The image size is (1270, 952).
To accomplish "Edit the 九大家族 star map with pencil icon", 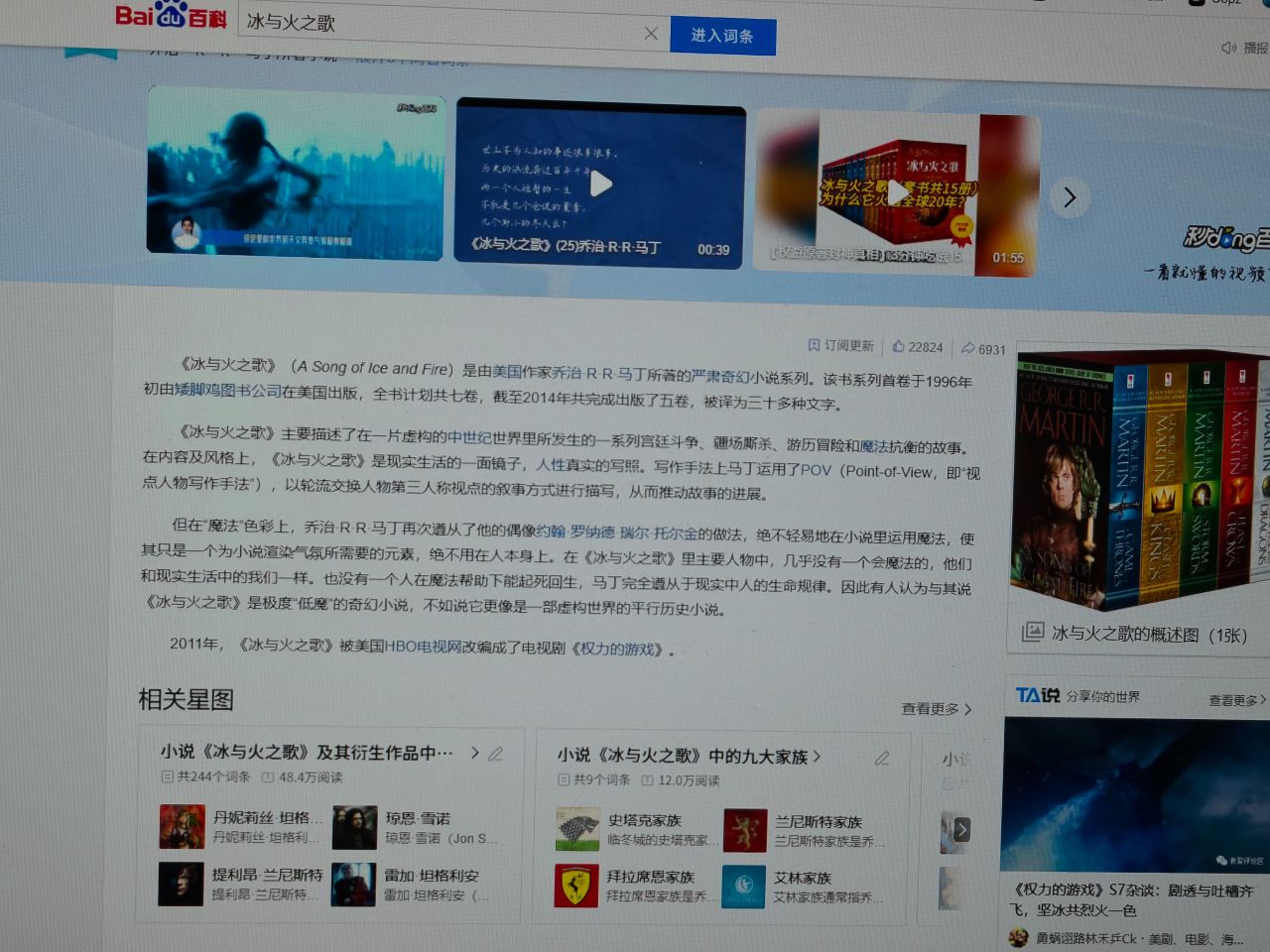I will (x=882, y=759).
